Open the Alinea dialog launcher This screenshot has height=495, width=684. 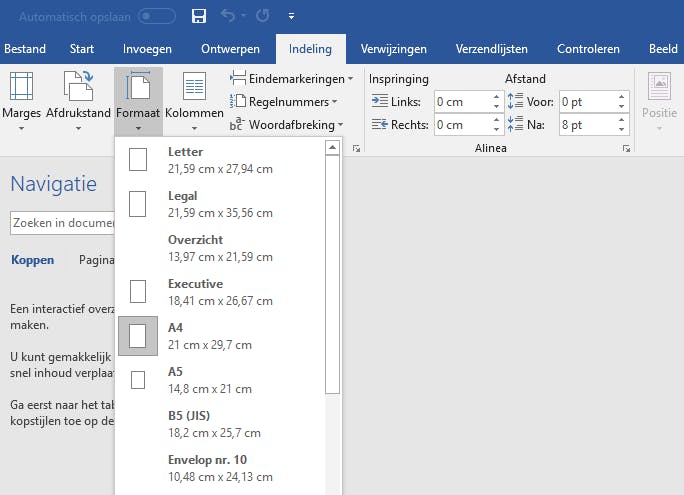click(627, 148)
